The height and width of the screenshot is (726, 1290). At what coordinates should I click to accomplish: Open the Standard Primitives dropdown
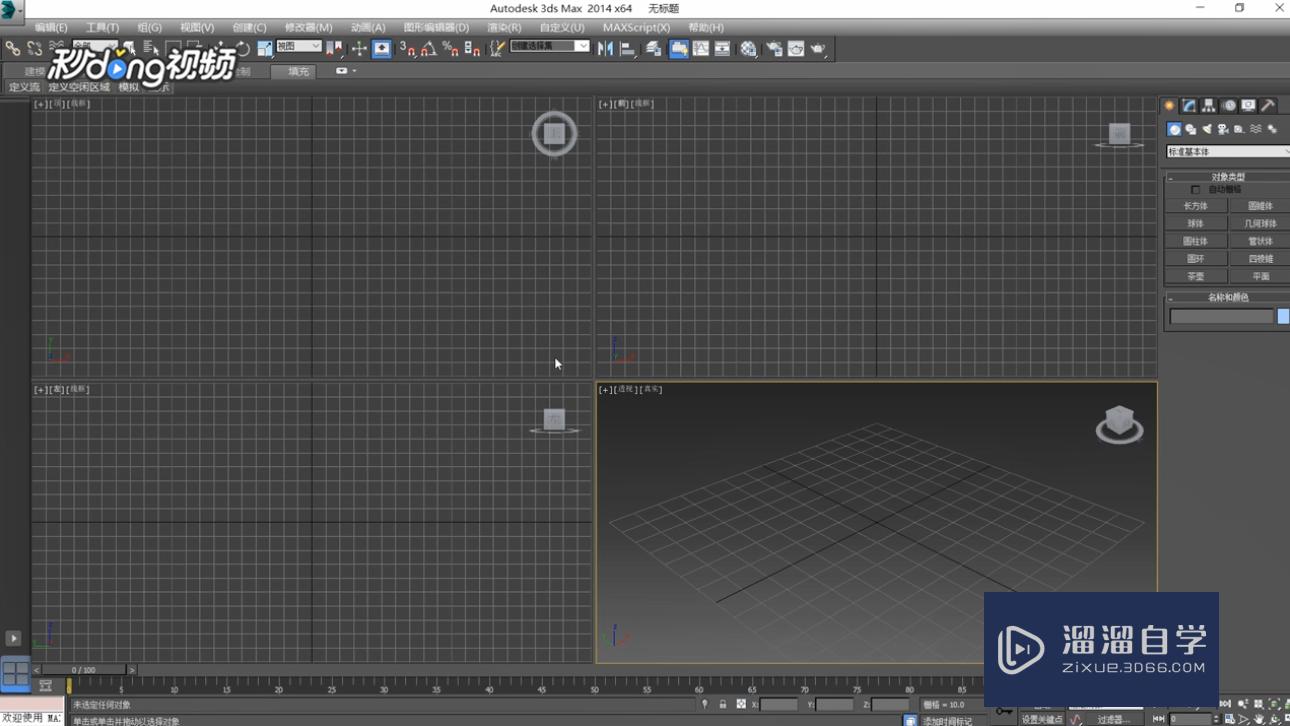1226,151
